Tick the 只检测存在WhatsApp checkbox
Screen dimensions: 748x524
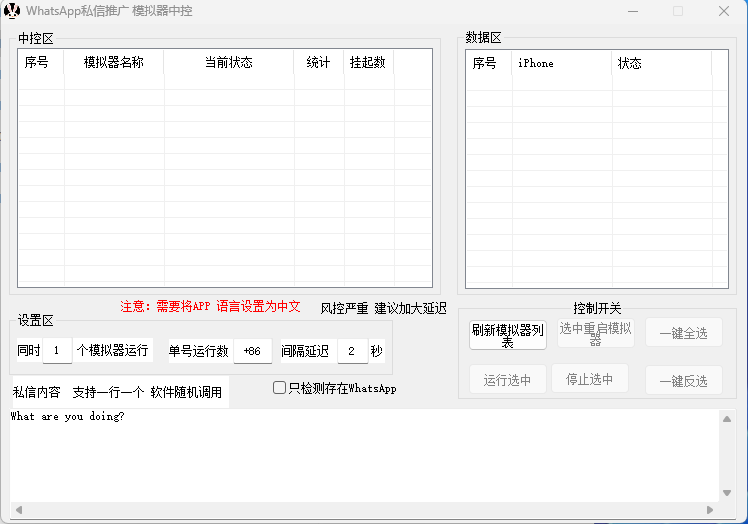point(280,388)
